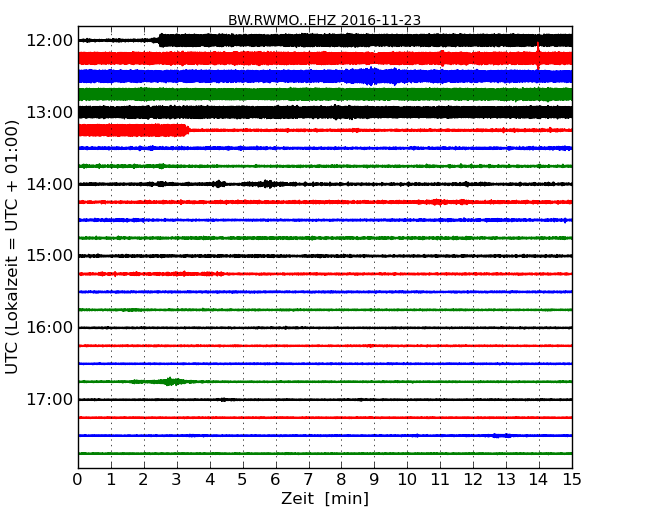Click x-axis tick label 13
The height and width of the screenshot is (520, 650).
(x=506, y=479)
